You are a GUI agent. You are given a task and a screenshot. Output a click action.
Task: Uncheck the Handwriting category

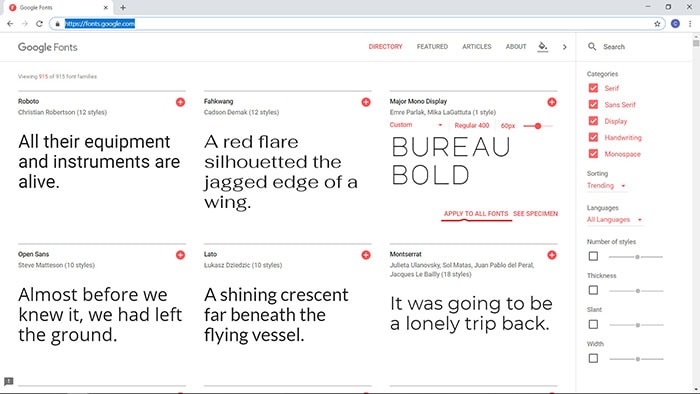pyautogui.click(x=593, y=137)
